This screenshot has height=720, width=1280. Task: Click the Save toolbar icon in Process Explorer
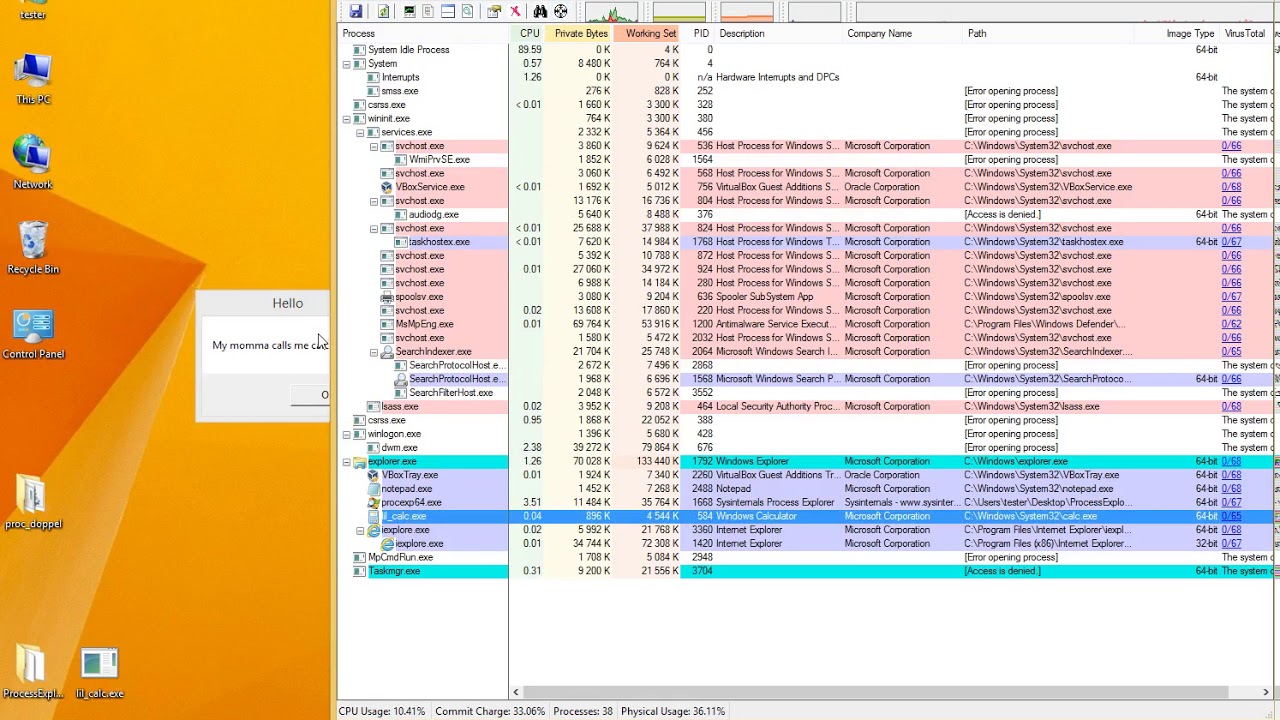click(x=355, y=11)
